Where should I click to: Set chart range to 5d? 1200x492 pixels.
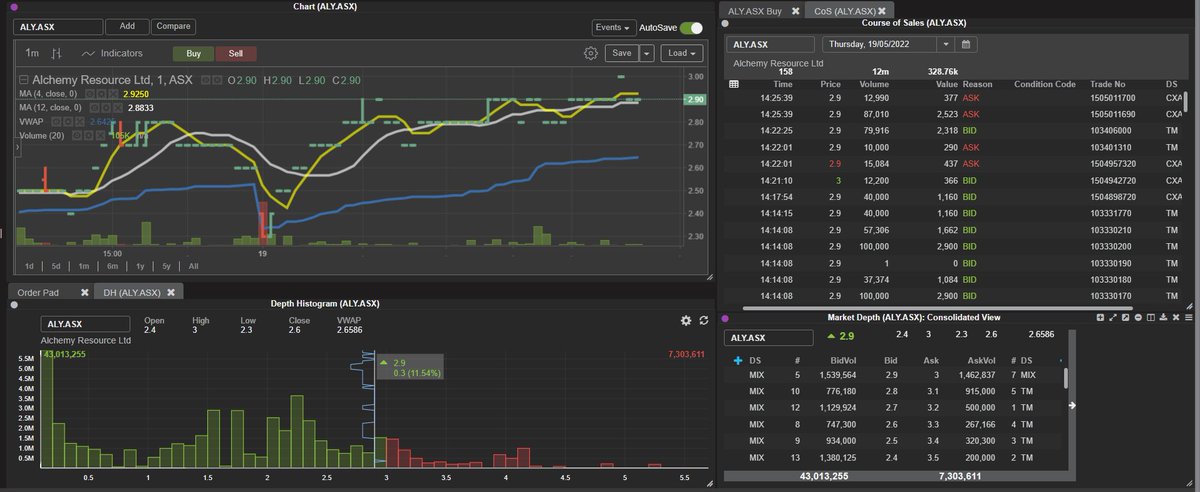click(x=56, y=266)
